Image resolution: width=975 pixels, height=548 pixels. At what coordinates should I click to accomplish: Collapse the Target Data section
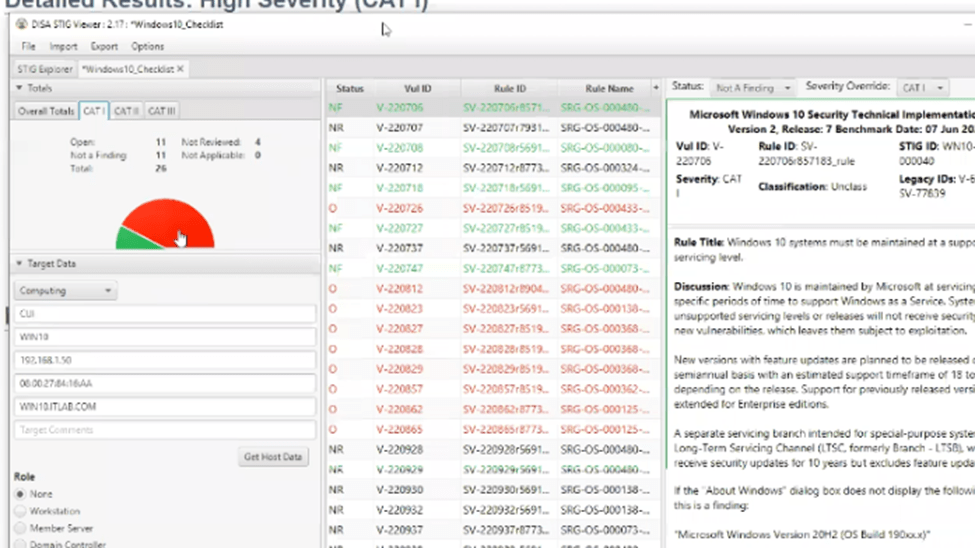click(x=19, y=264)
